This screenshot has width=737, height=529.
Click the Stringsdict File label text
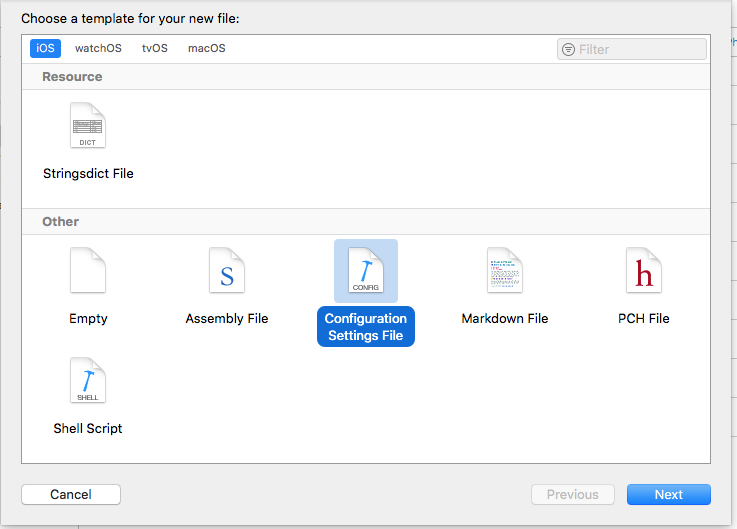click(88, 173)
